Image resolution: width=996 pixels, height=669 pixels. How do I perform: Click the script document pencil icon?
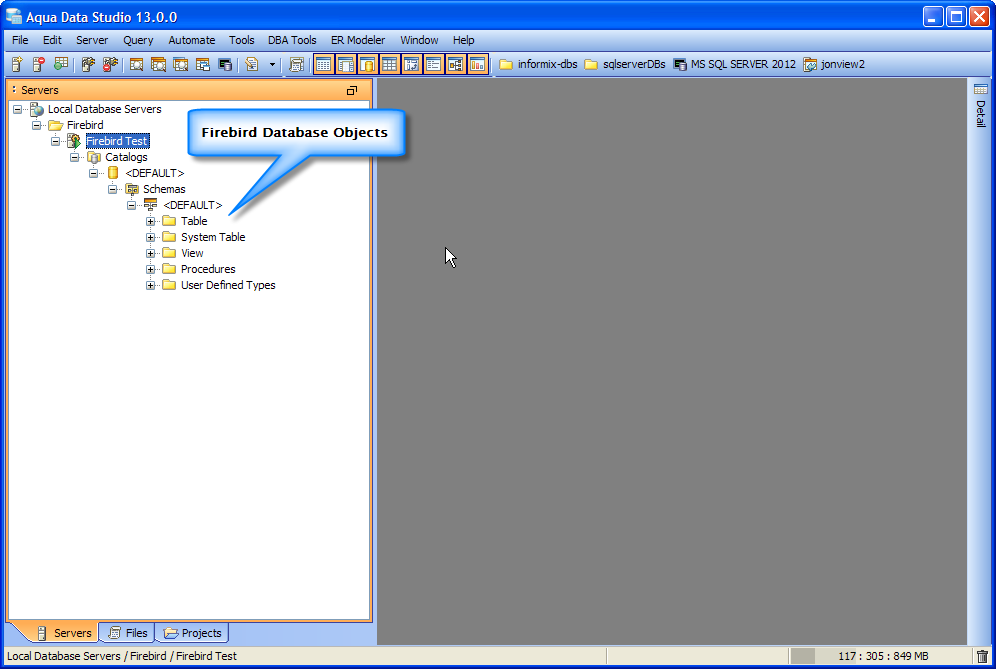[252, 64]
